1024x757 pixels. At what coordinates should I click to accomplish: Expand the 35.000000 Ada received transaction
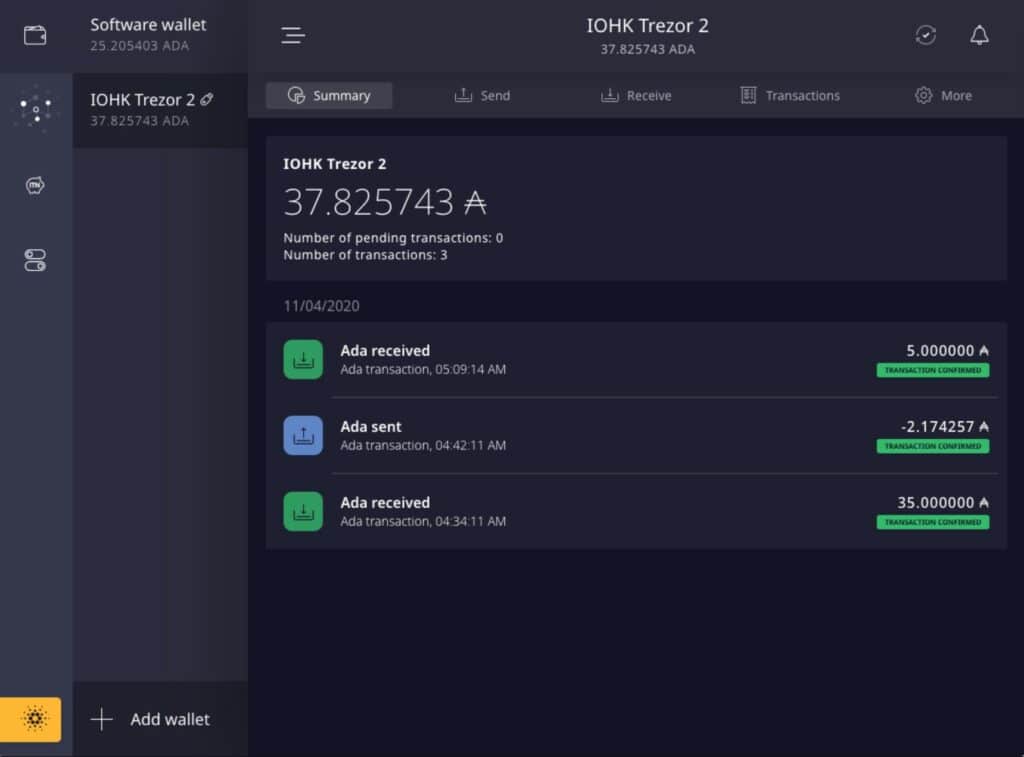coord(636,511)
